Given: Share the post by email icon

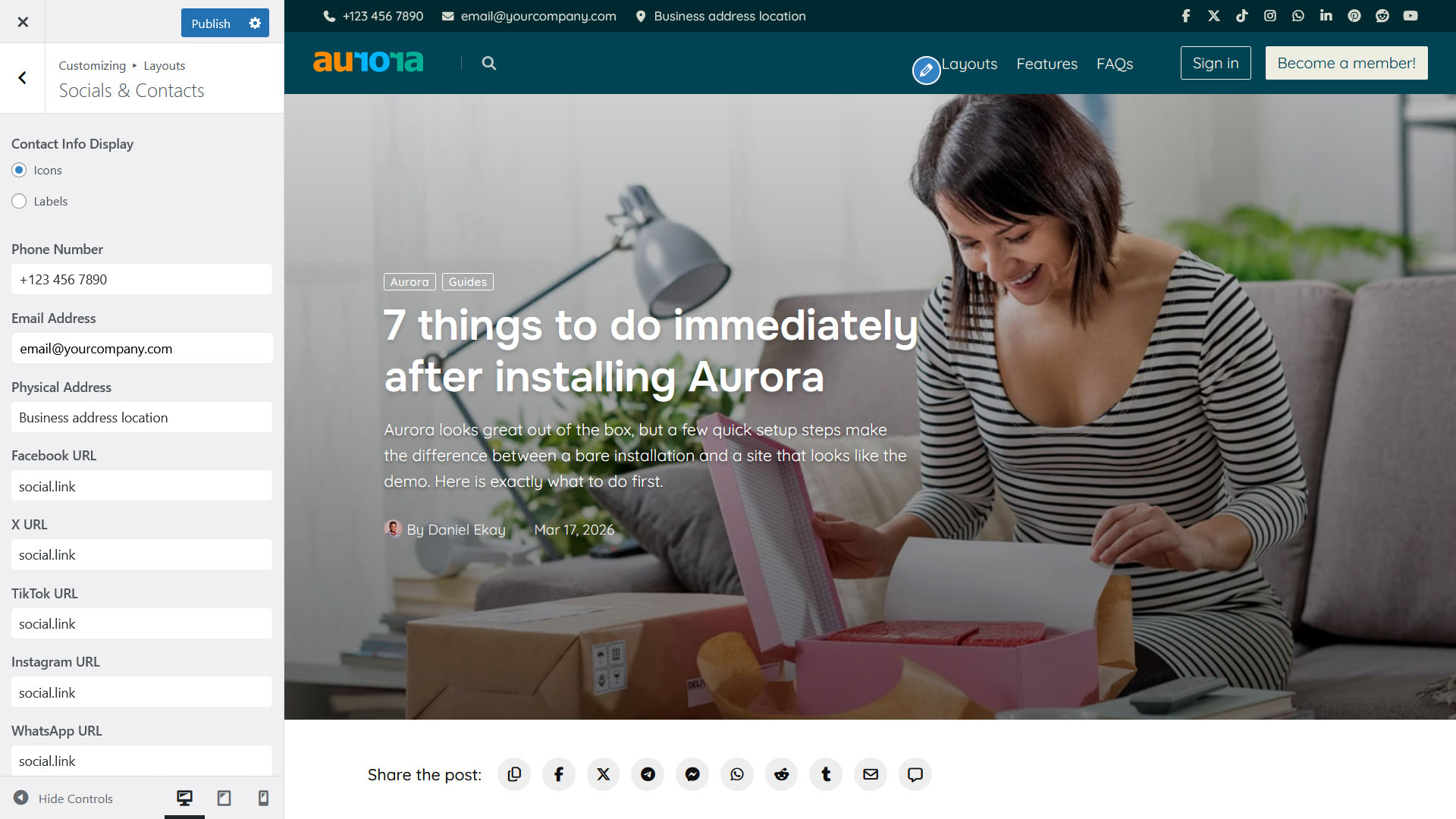Looking at the screenshot, I should click(x=871, y=774).
